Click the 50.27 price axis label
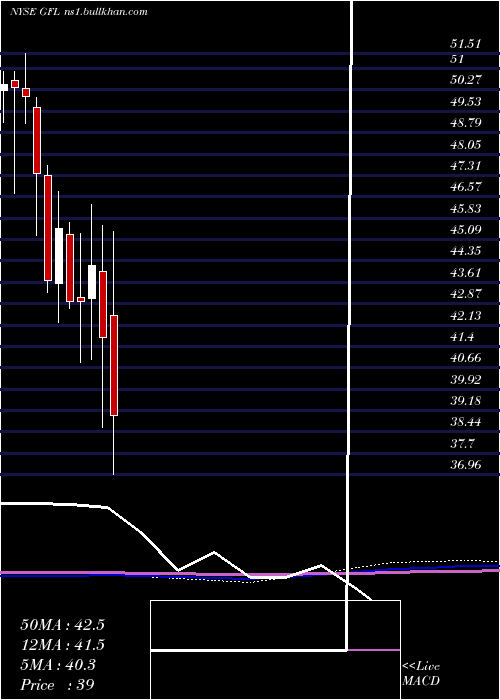The height and width of the screenshot is (700, 500). [x=467, y=80]
